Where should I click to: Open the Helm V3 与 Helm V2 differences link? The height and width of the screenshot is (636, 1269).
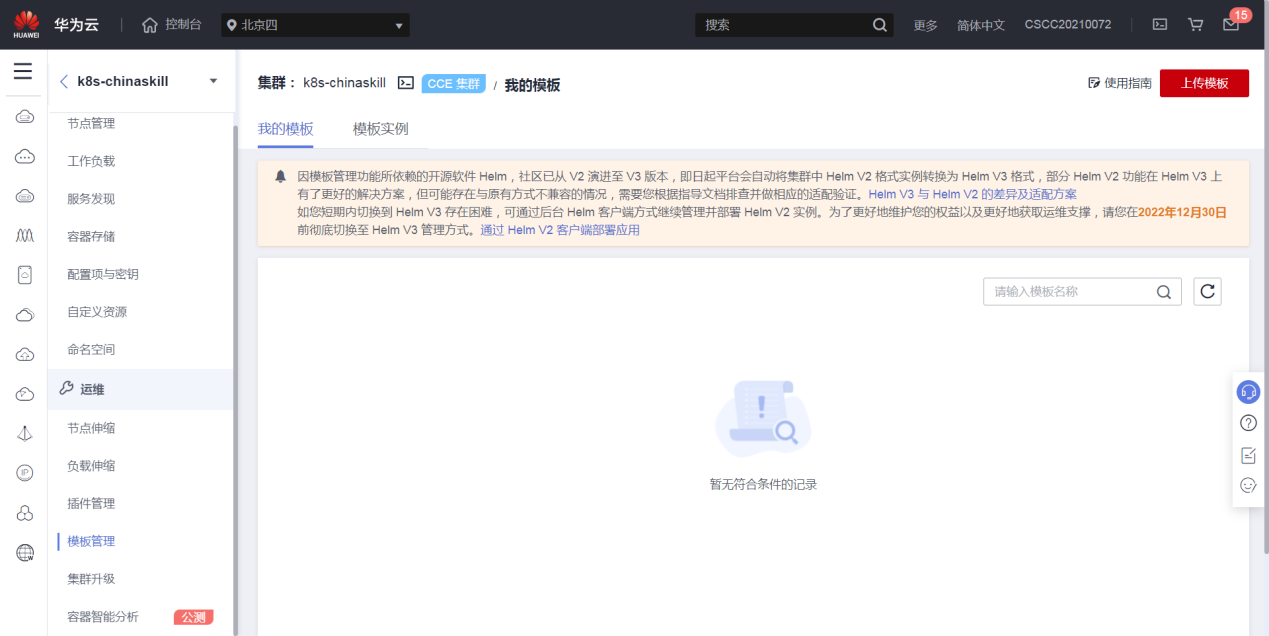[972, 194]
